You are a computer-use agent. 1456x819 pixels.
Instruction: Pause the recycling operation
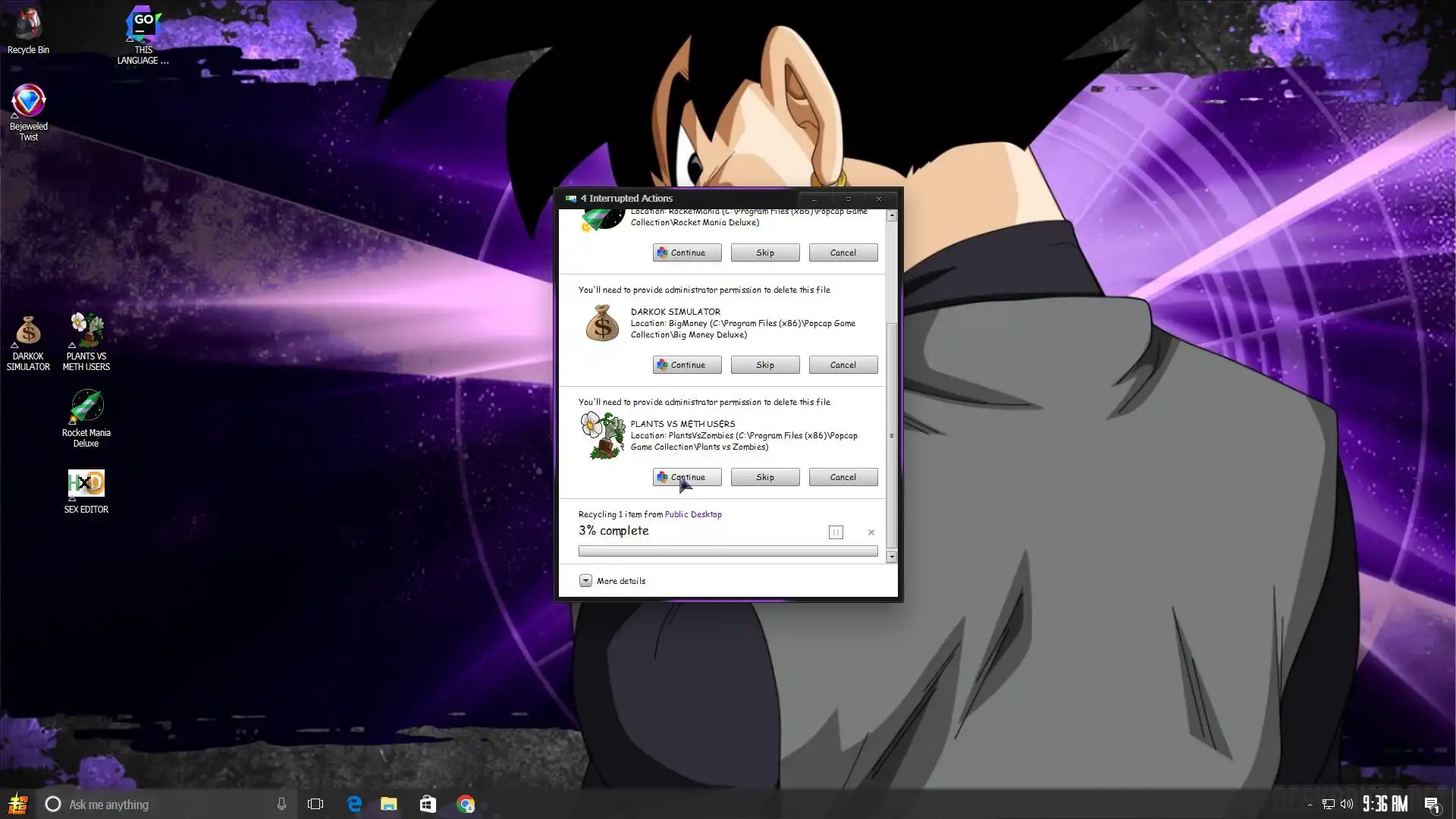tap(836, 532)
